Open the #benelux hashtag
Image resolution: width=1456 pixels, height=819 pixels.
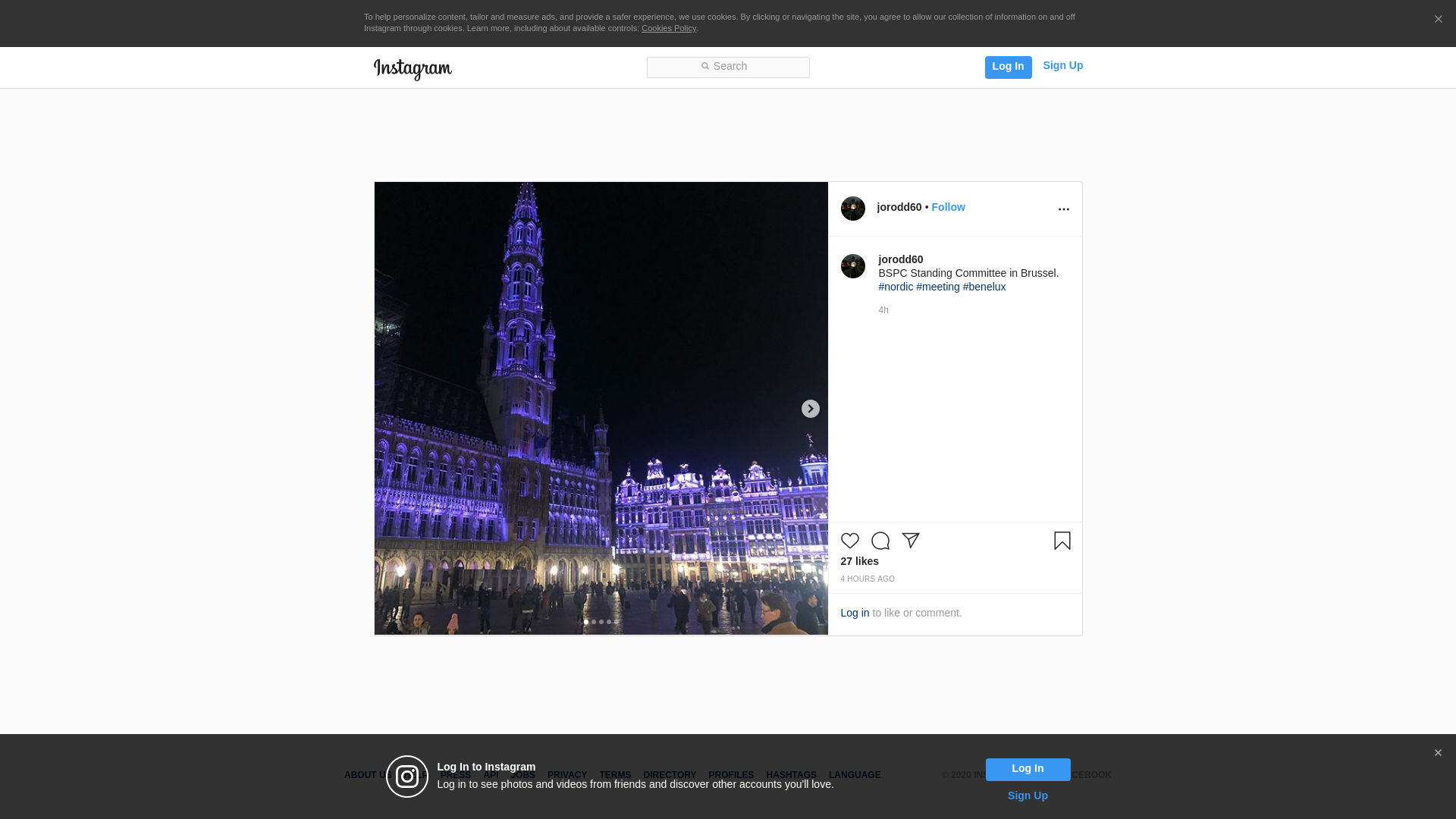[984, 287]
